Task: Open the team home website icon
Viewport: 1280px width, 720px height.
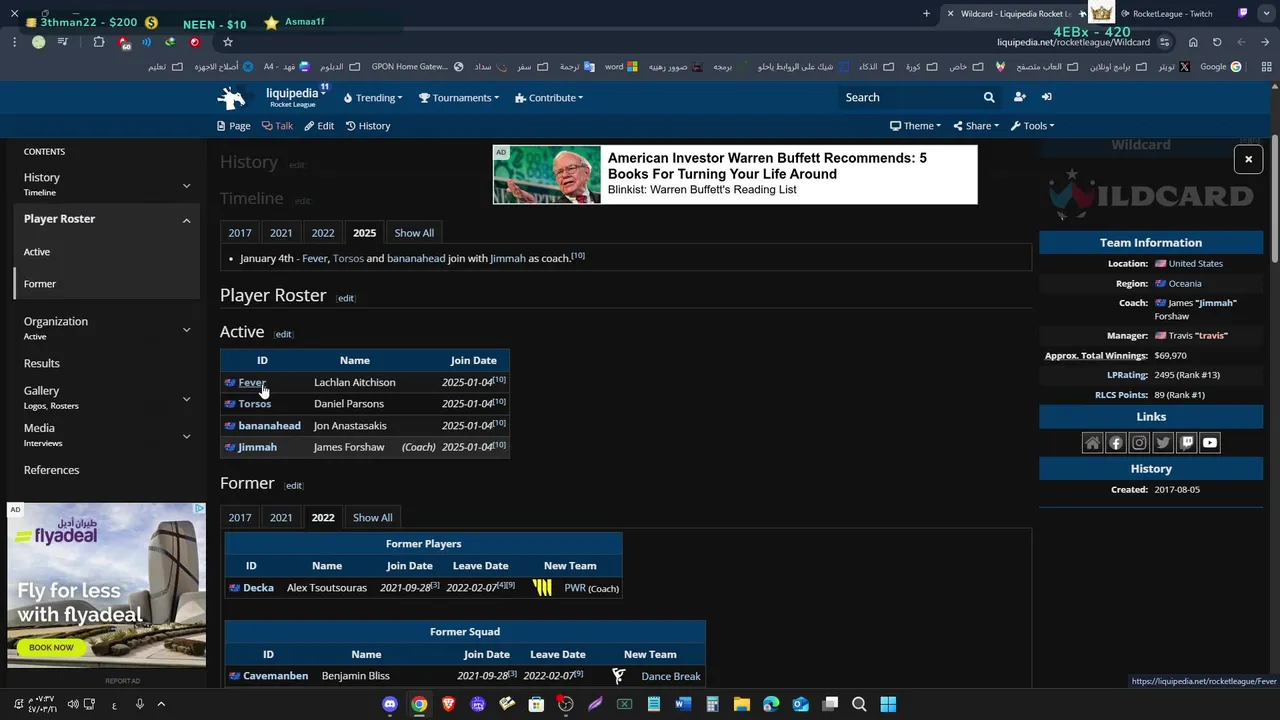Action: 1092,443
